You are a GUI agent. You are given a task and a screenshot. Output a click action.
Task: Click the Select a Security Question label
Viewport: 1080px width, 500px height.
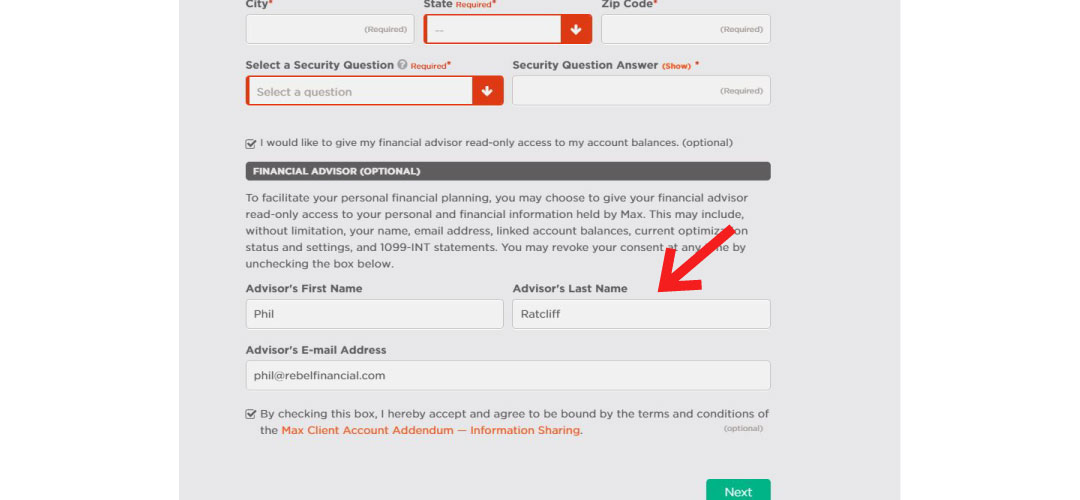[320, 65]
